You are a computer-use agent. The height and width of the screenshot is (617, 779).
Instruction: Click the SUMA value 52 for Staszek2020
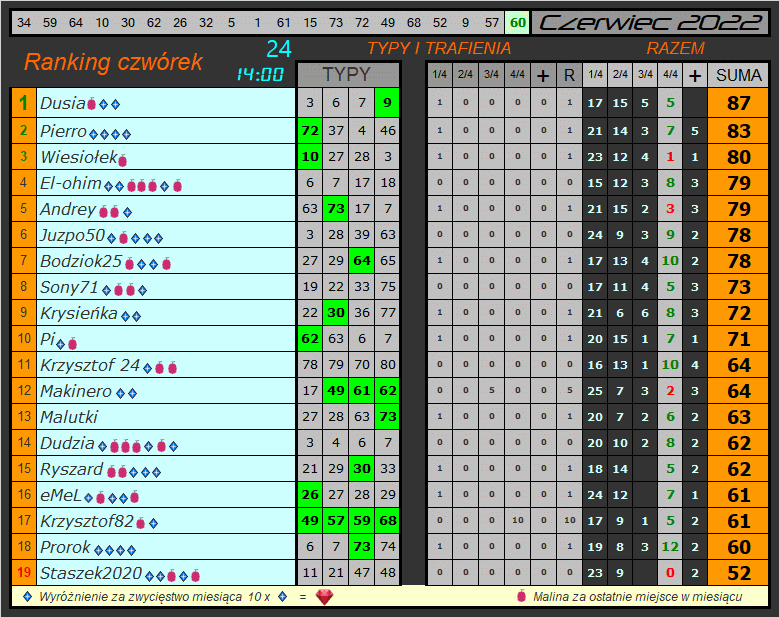point(738,573)
